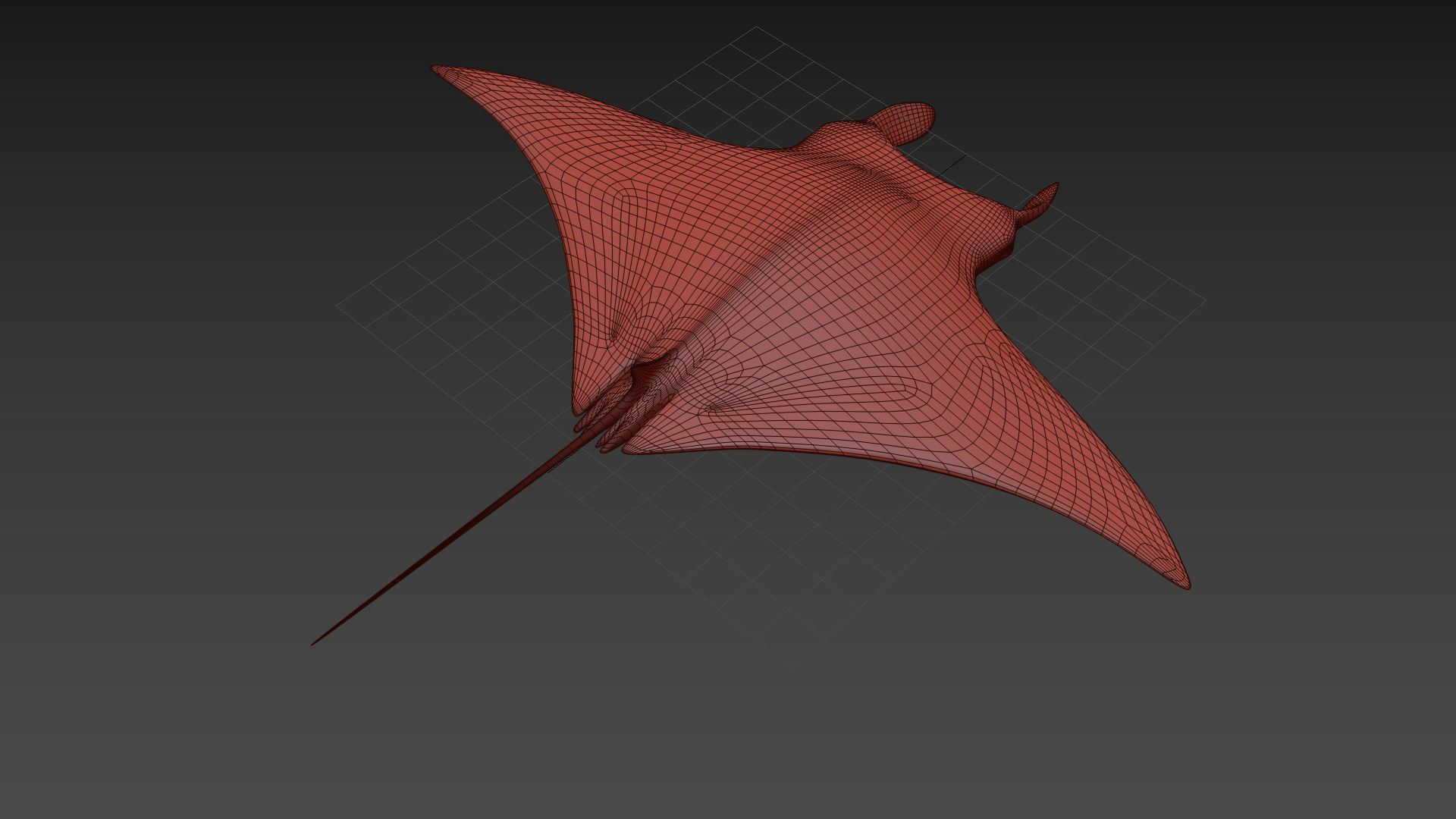The height and width of the screenshot is (819, 1456).
Task: Click the top corner of the ground grid
Action: pos(756,27)
